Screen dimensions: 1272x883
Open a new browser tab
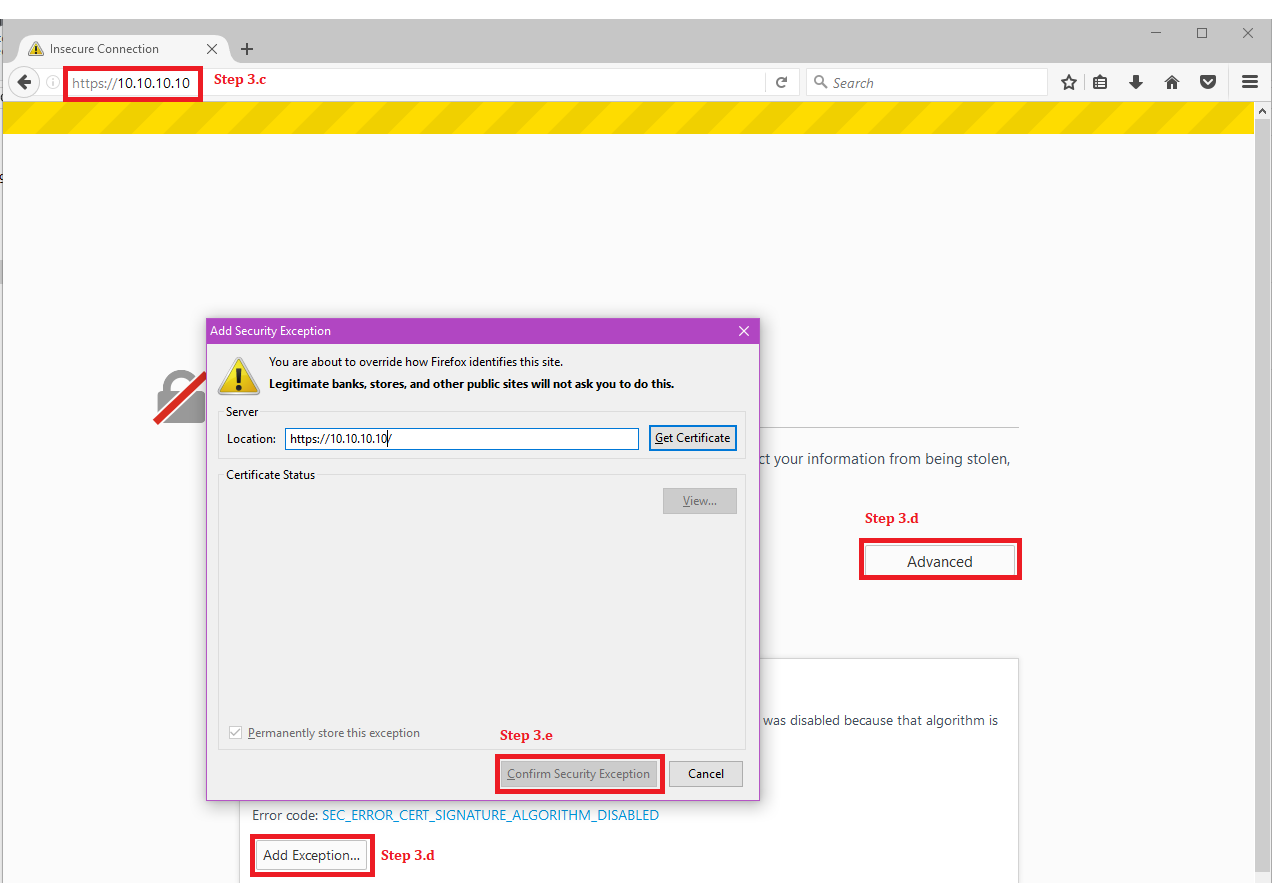(x=246, y=48)
